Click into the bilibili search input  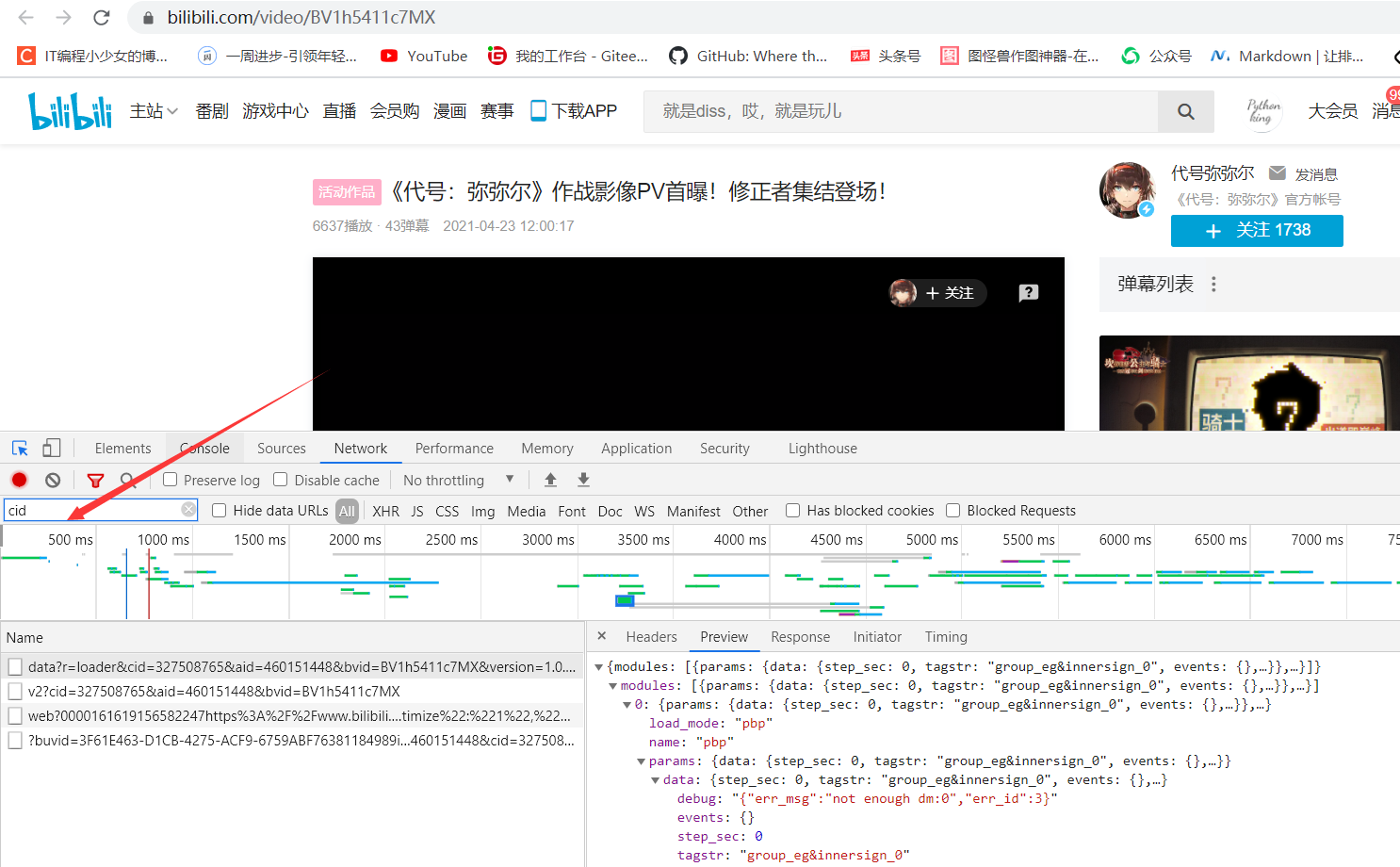(901, 111)
